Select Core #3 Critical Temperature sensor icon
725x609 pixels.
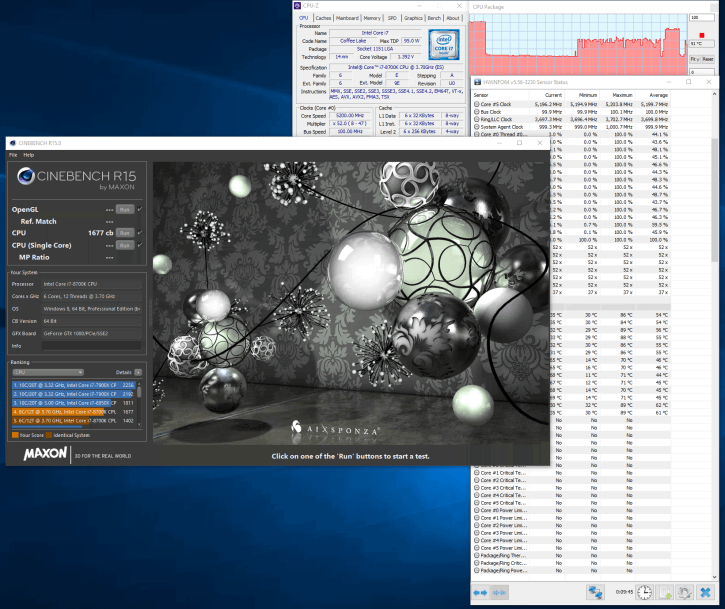pos(477,488)
